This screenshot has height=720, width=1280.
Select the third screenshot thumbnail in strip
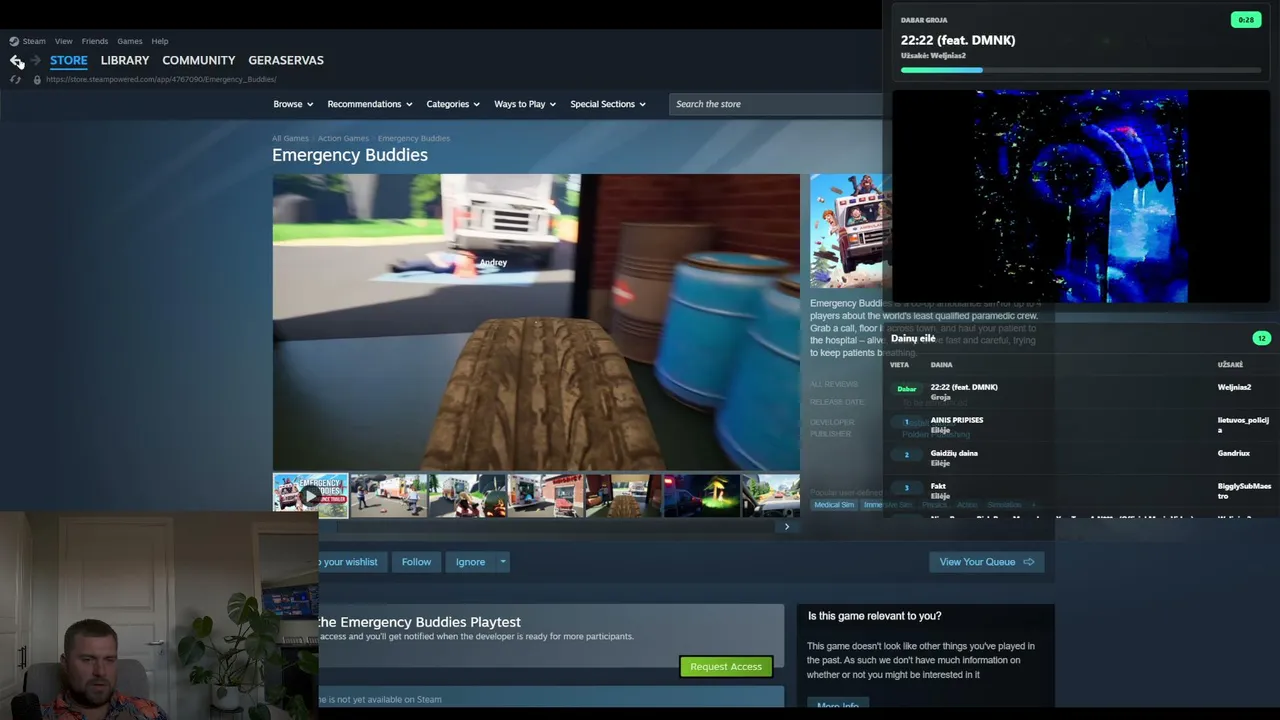click(x=467, y=496)
